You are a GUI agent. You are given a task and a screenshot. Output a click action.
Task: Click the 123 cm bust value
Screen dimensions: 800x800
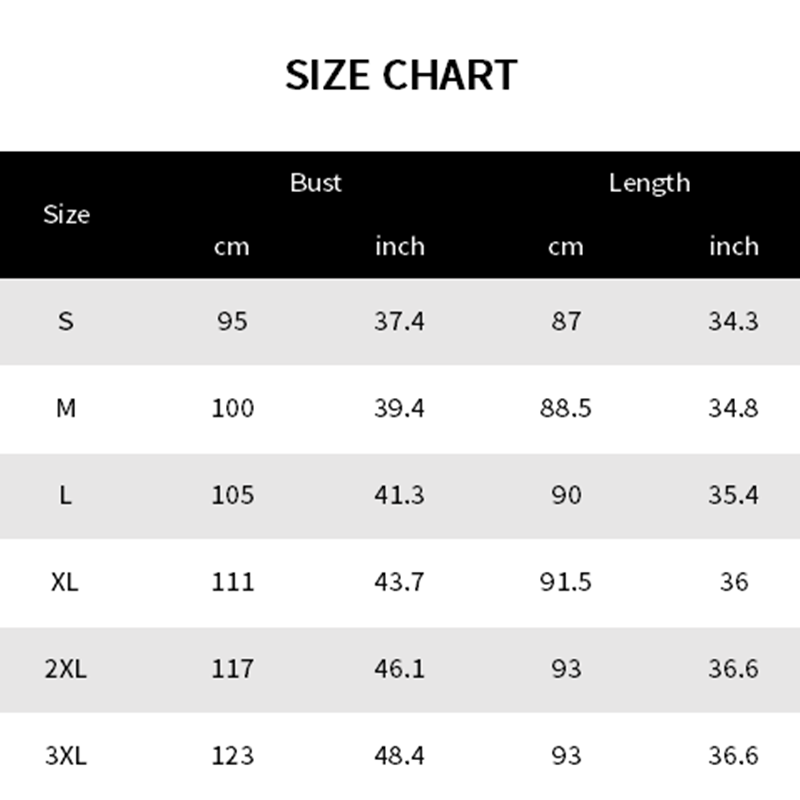click(232, 756)
